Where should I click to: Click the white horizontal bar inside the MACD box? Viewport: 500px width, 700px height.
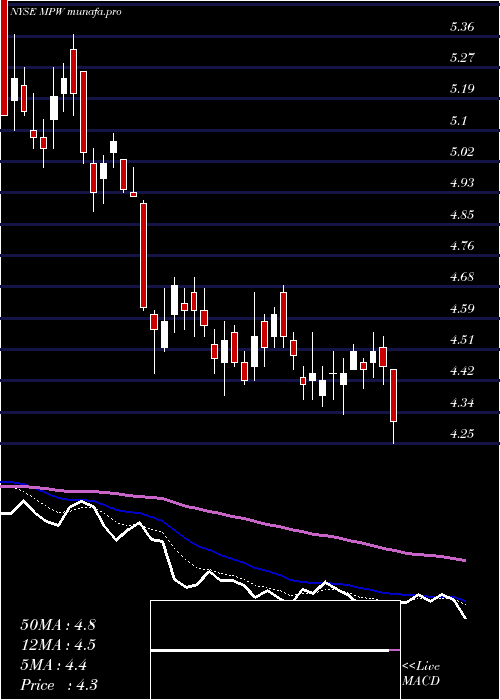(270, 651)
